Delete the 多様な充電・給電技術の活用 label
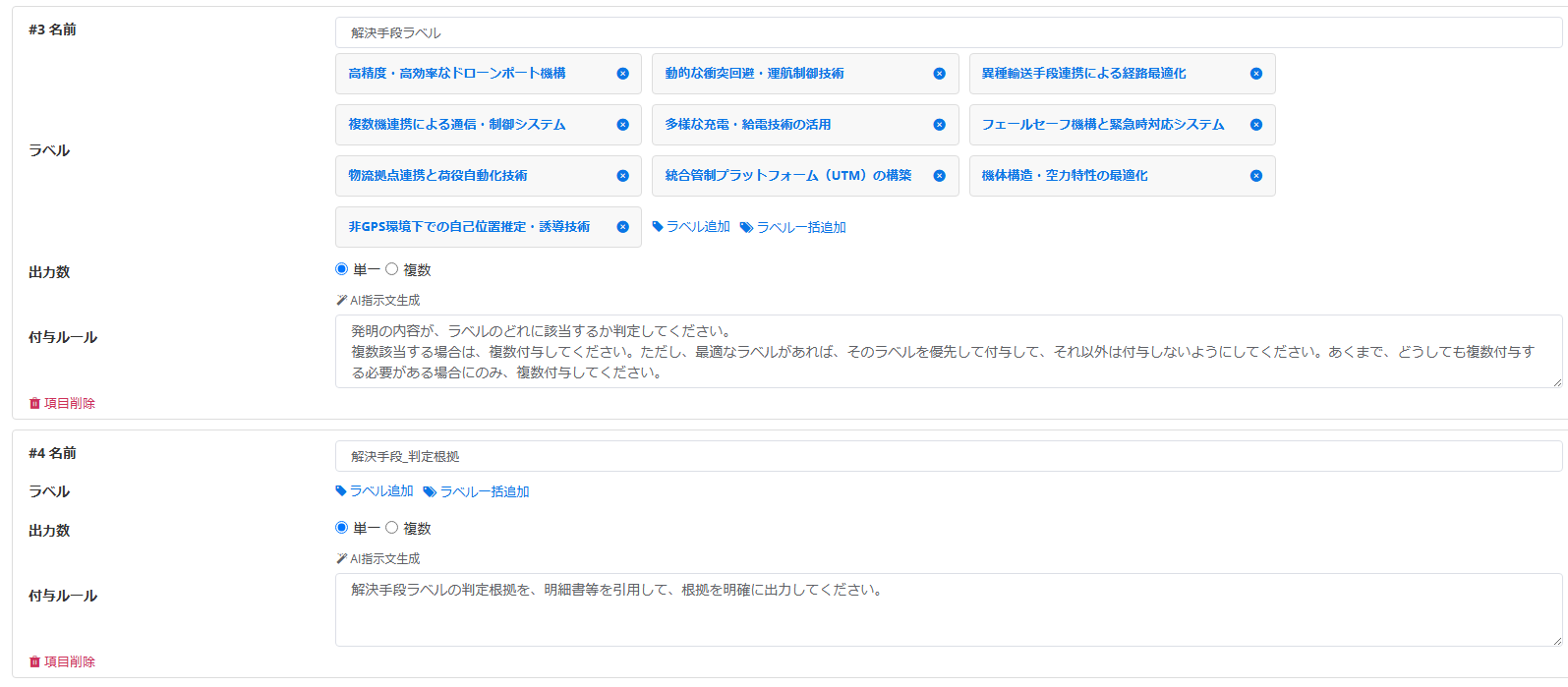 coord(939,125)
